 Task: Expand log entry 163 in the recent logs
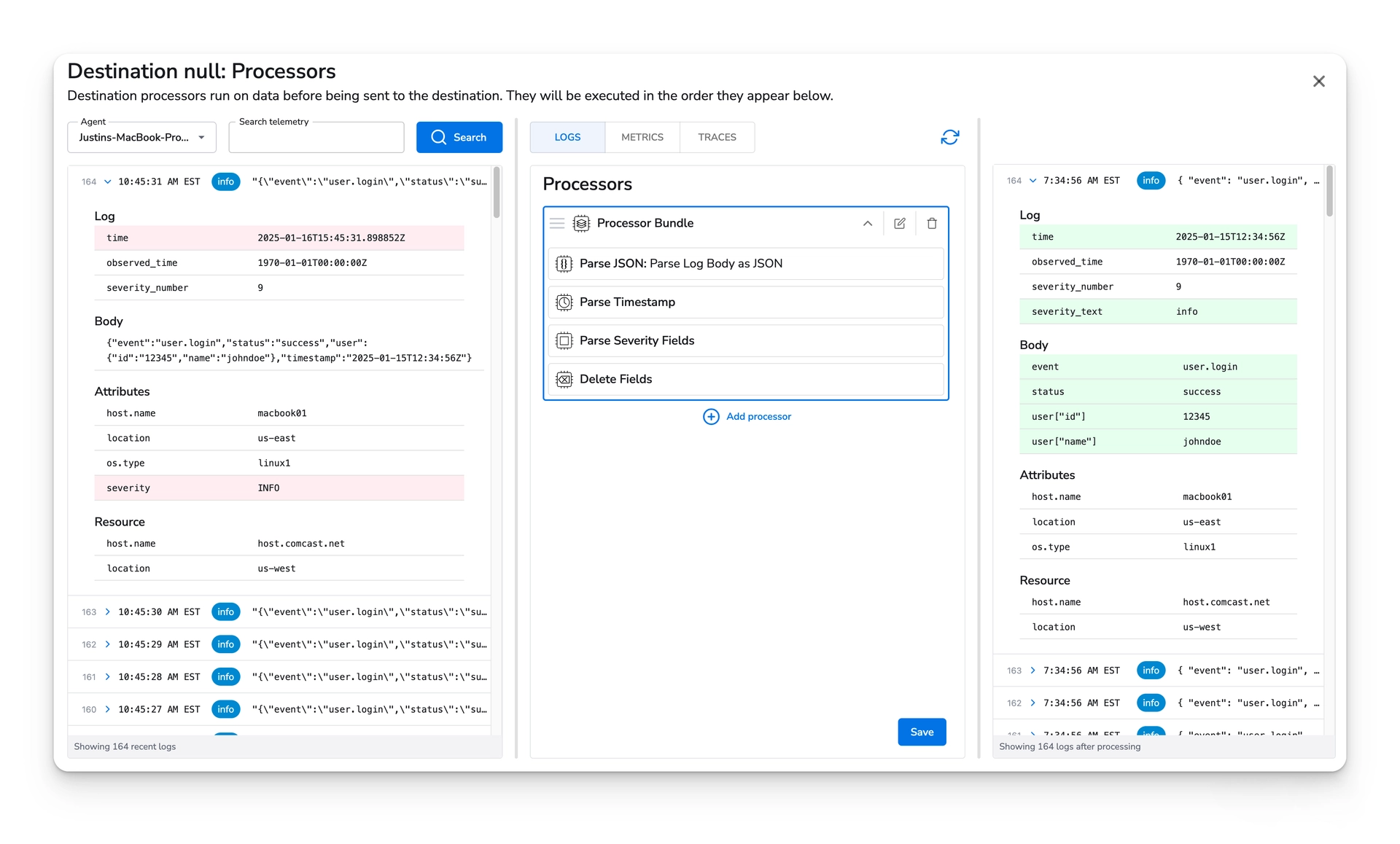[106, 611]
